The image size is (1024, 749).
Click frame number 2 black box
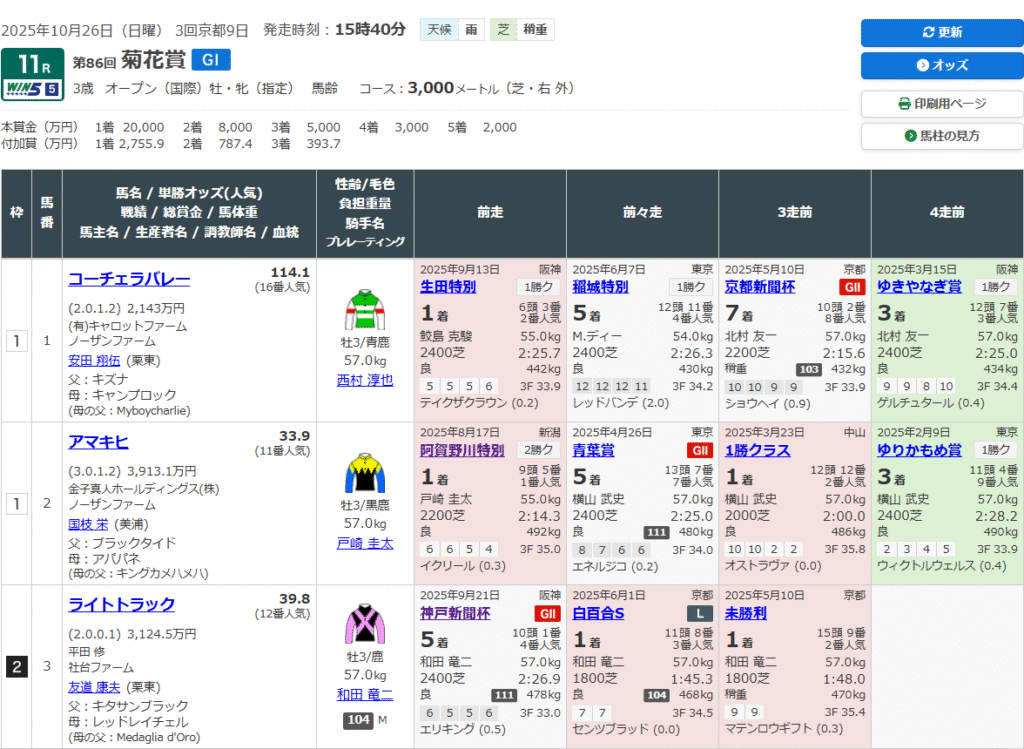(x=16, y=667)
